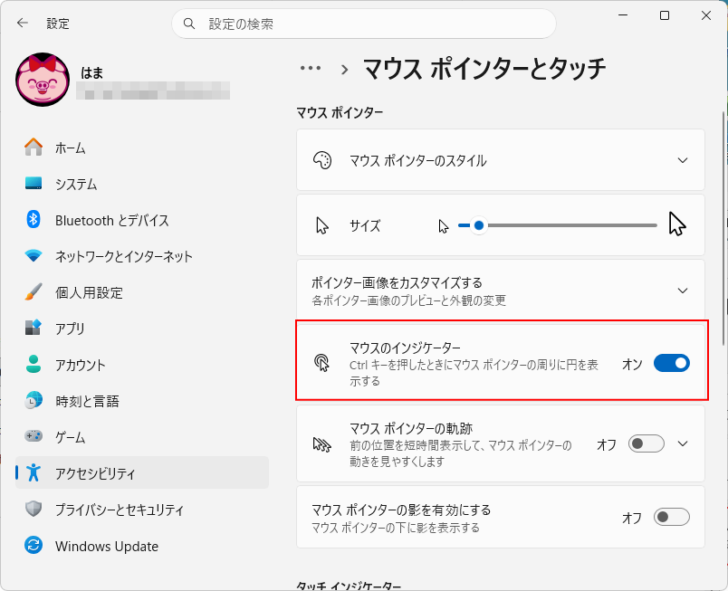Click the pointer size slider thumb
The width and height of the screenshot is (728, 591).
tap(479, 226)
